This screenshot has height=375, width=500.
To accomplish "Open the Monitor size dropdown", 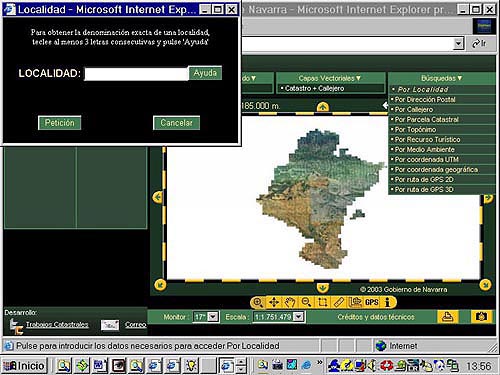I will click(x=213, y=317).
